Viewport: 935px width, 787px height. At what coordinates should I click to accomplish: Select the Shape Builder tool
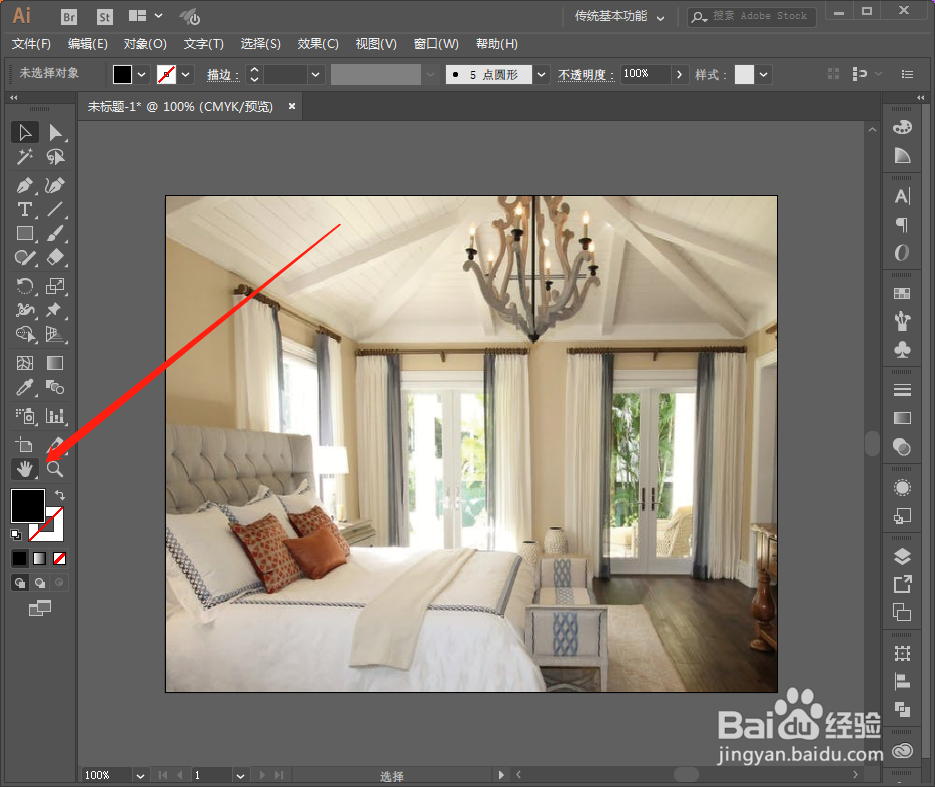click(25, 334)
